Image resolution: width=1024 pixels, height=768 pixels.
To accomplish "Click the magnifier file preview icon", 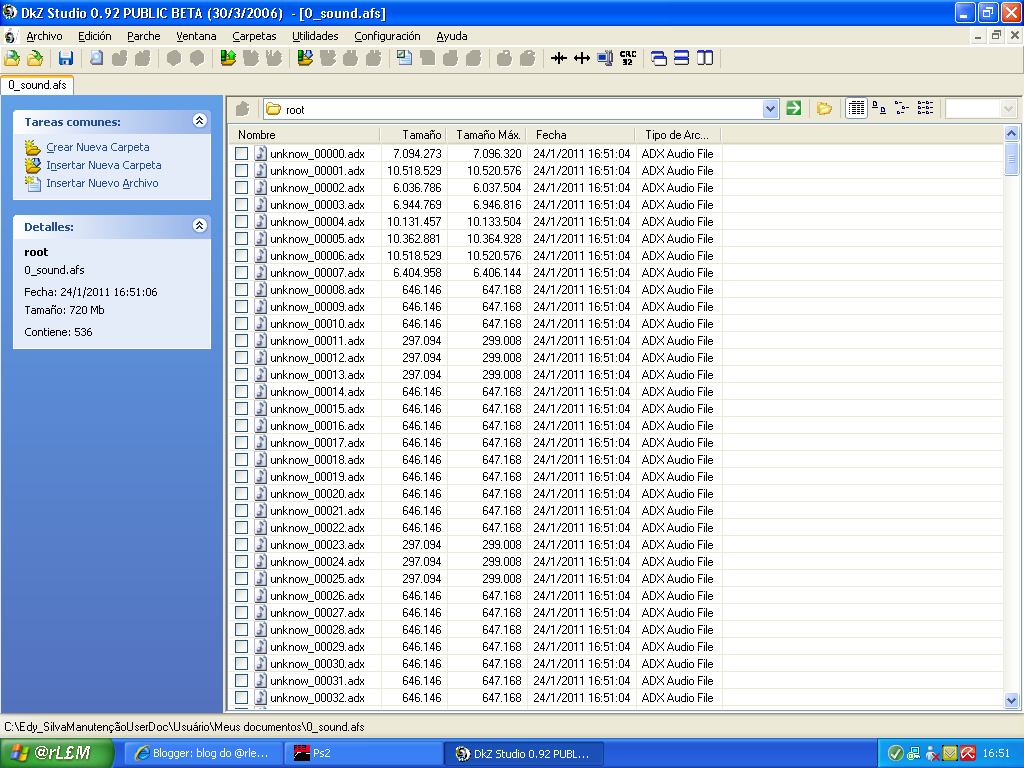I will 96,58.
